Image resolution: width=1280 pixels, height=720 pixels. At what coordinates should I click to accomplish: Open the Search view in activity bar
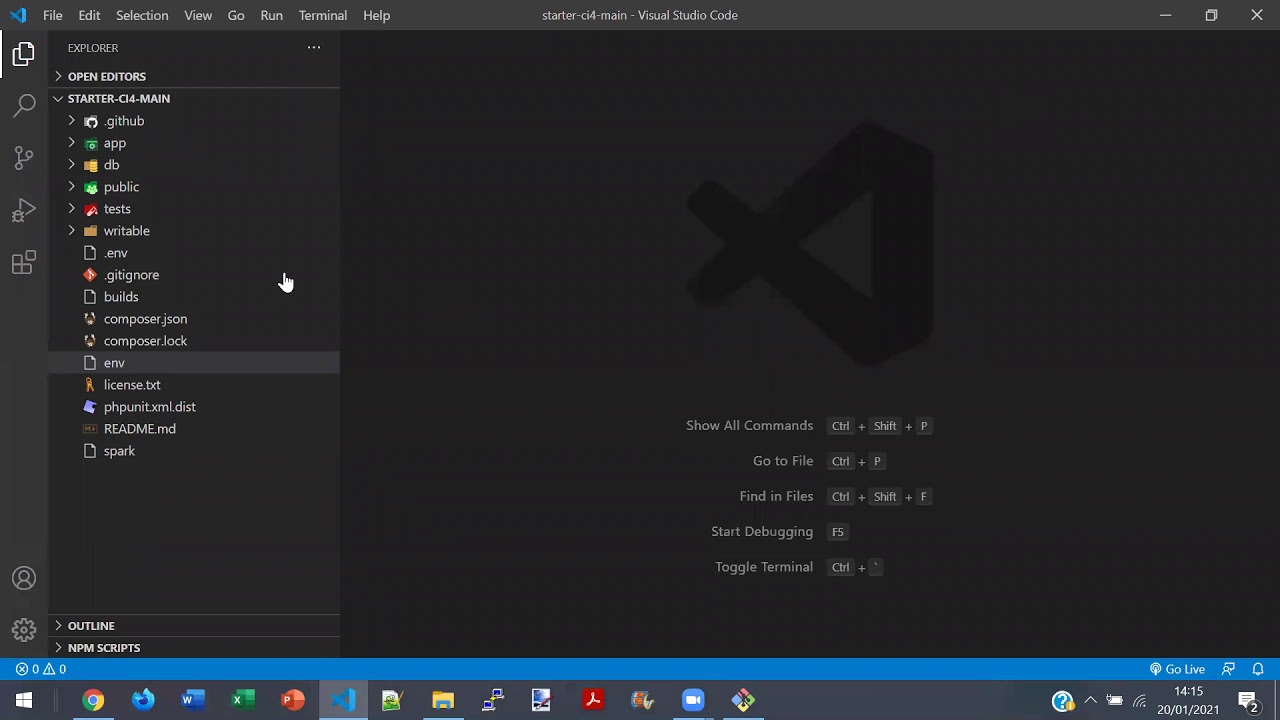pos(24,106)
